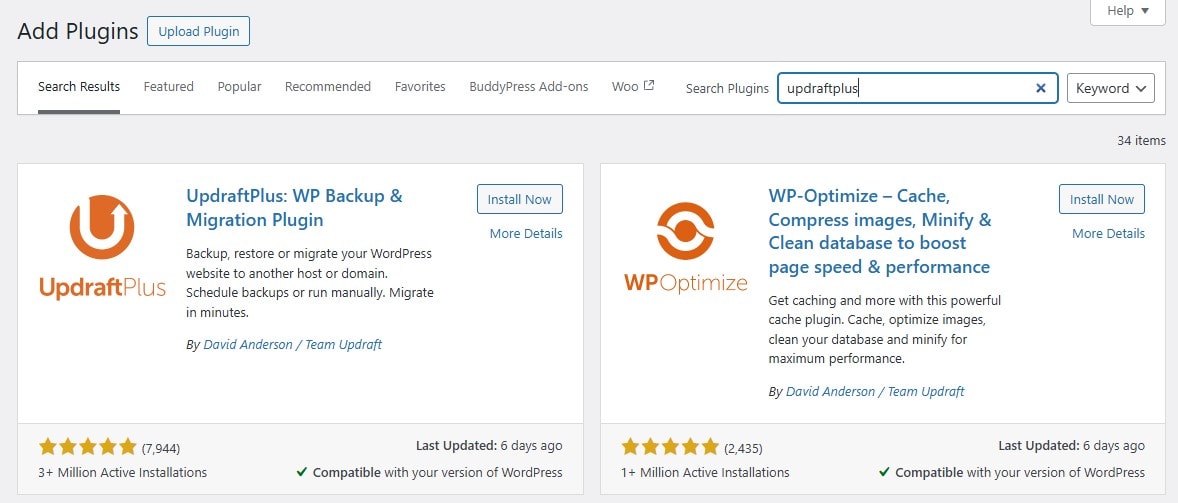Click UpdraftPlus Last Updated 6 days ago

tap(489, 446)
